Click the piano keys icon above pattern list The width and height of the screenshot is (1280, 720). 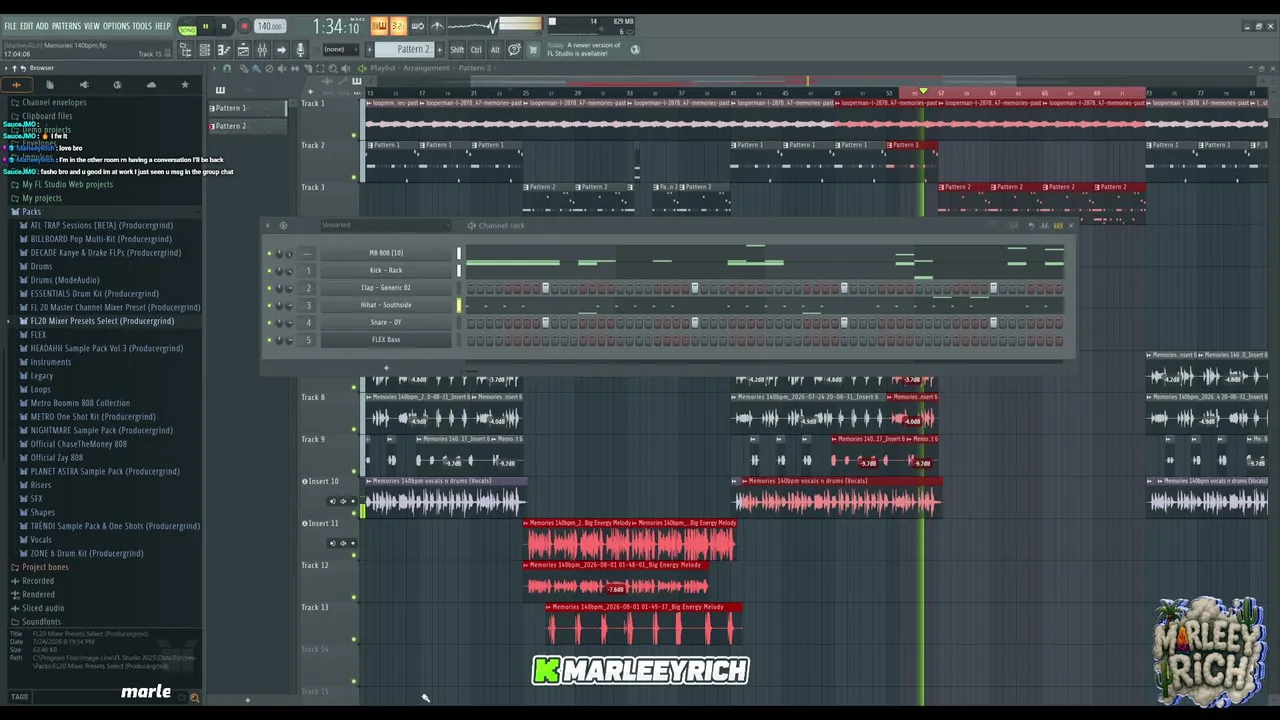[220, 90]
